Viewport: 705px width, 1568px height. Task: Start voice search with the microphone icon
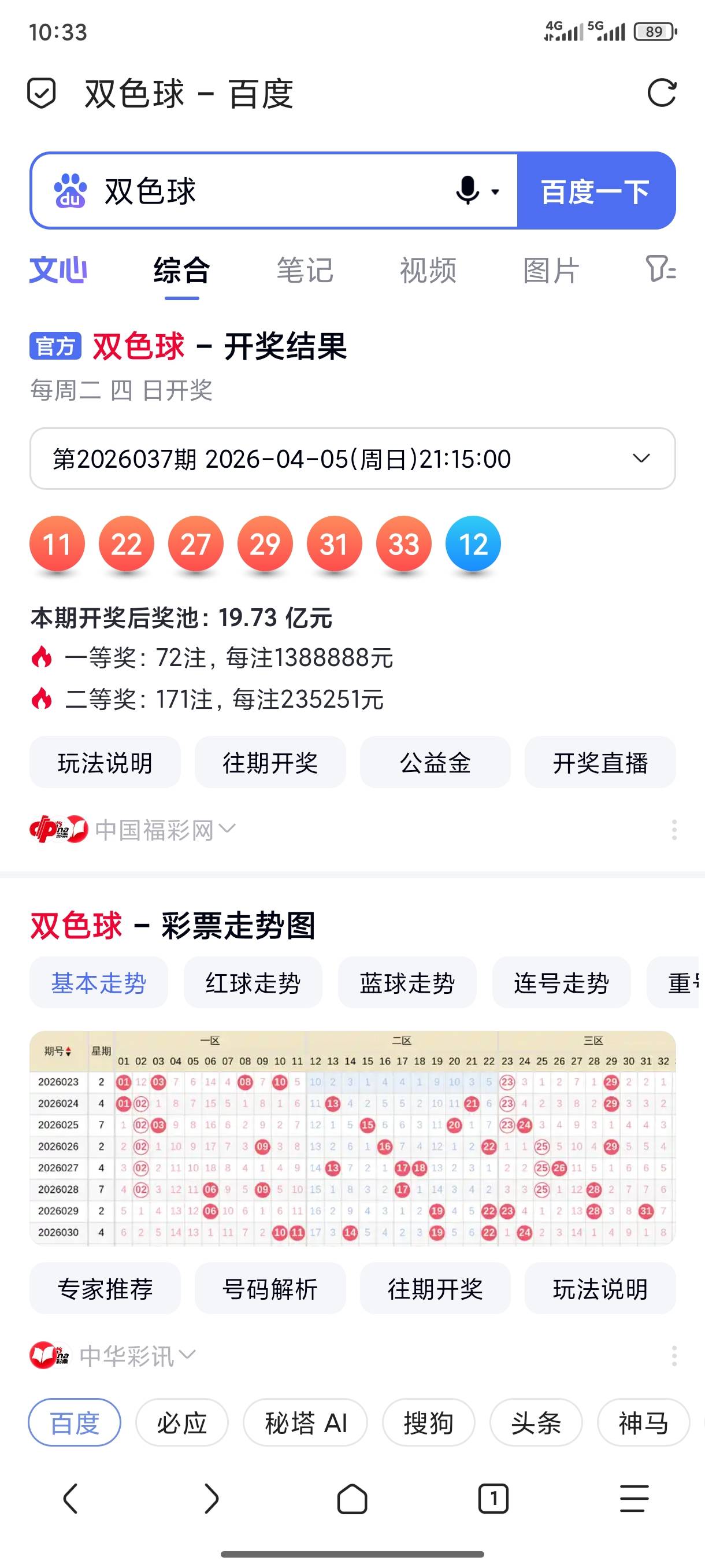click(467, 191)
